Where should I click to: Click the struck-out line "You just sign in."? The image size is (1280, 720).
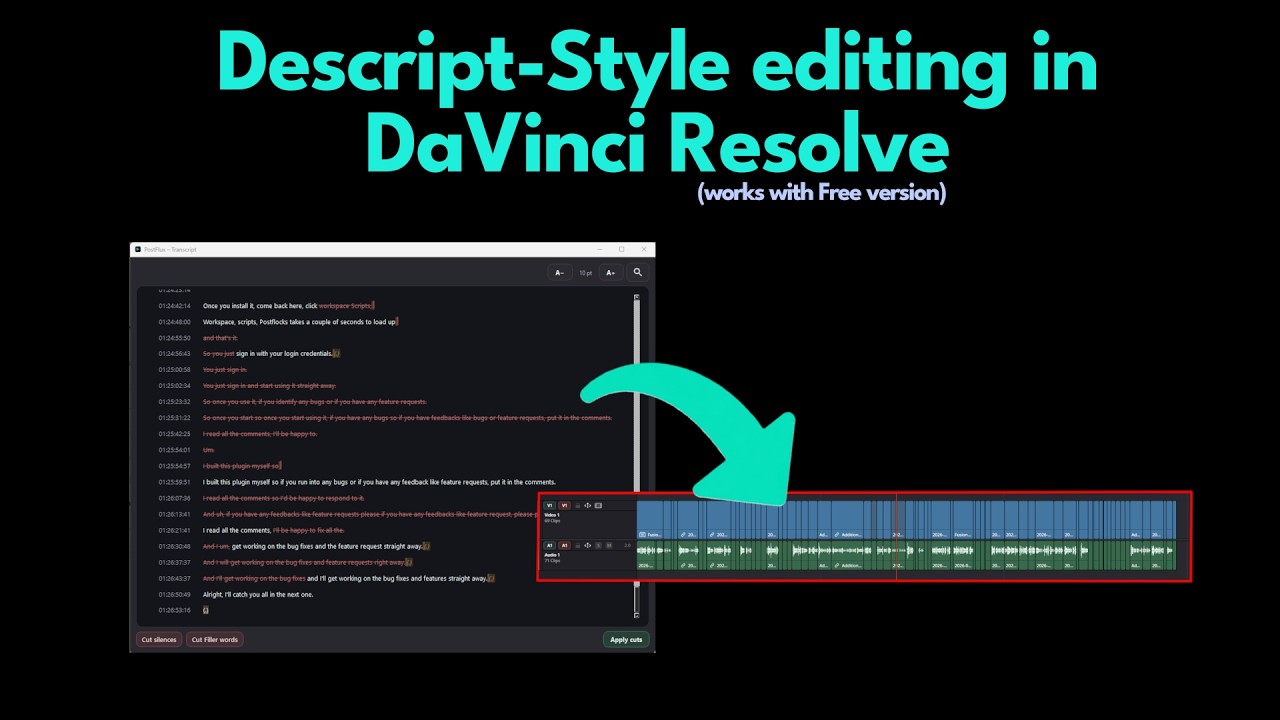(225, 369)
